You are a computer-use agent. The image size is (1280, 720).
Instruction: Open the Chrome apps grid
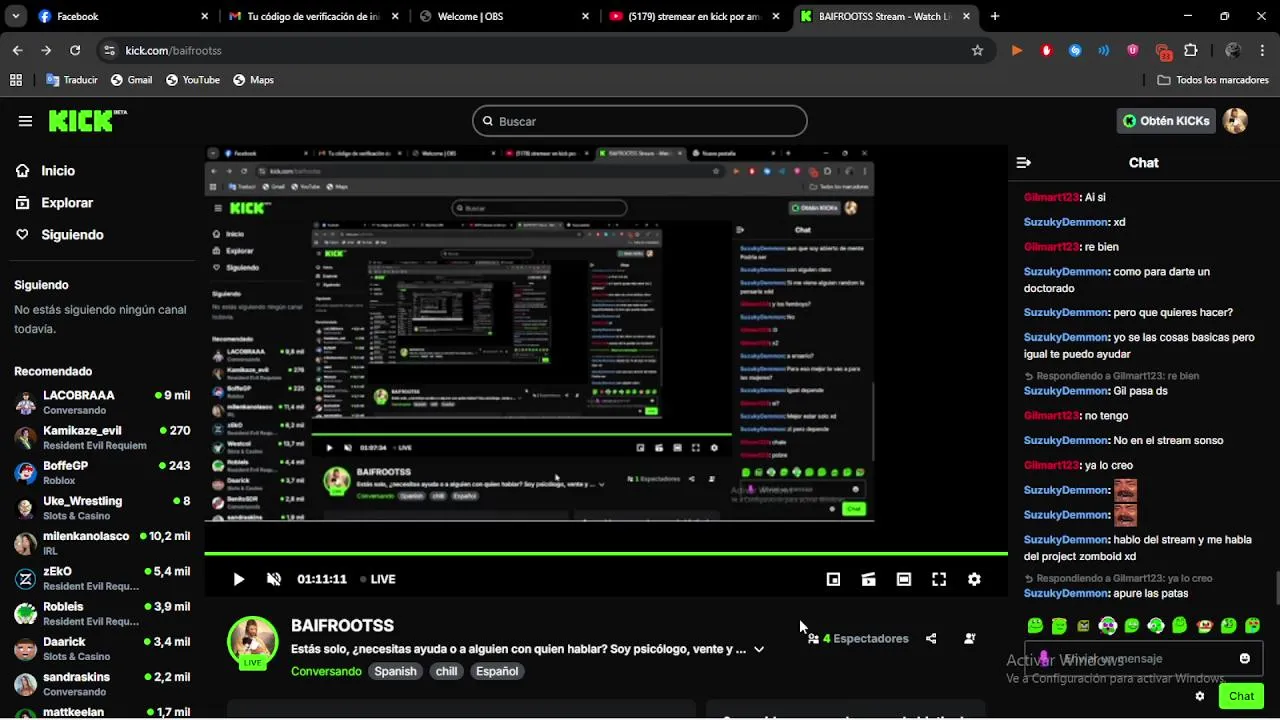(16, 80)
